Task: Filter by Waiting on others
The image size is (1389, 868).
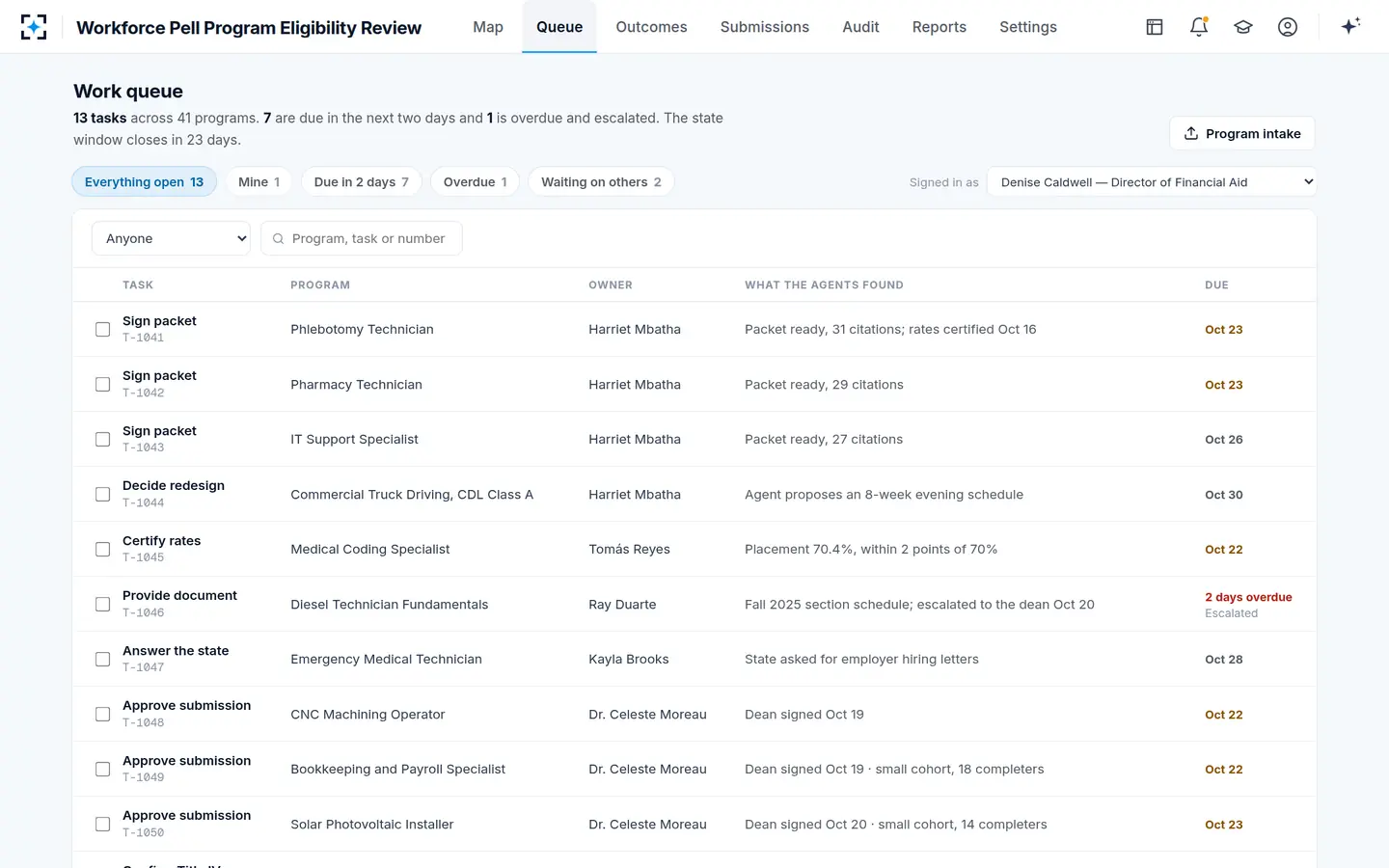Action: point(601,182)
